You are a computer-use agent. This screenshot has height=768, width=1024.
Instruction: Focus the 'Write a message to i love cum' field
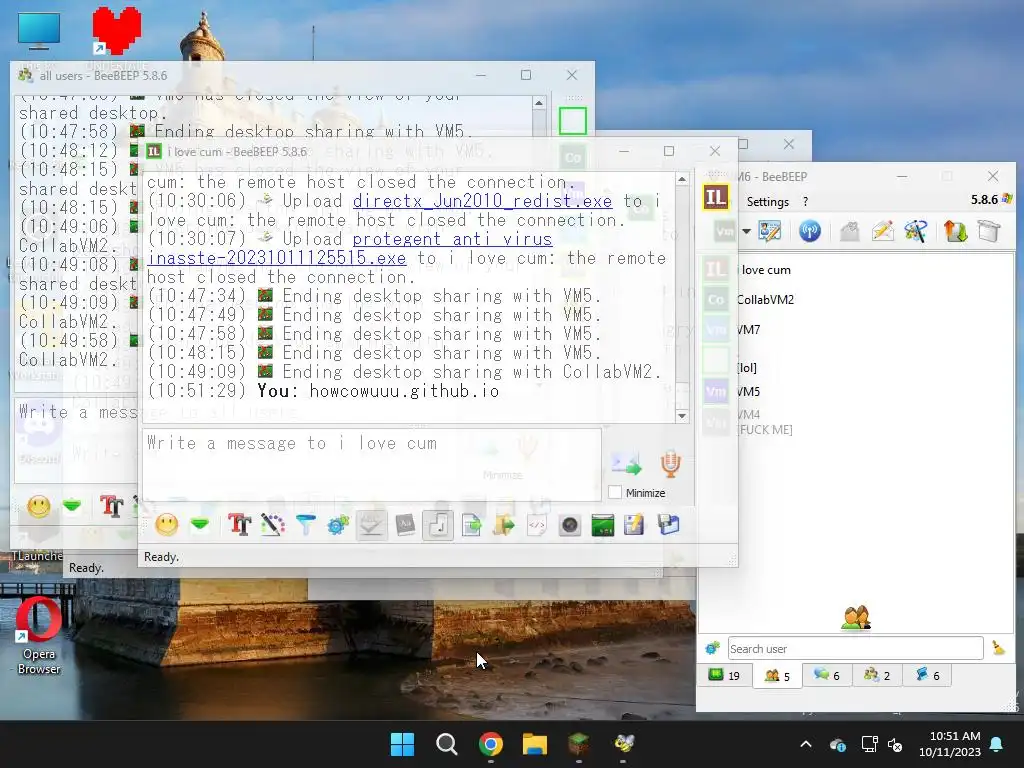372,464
